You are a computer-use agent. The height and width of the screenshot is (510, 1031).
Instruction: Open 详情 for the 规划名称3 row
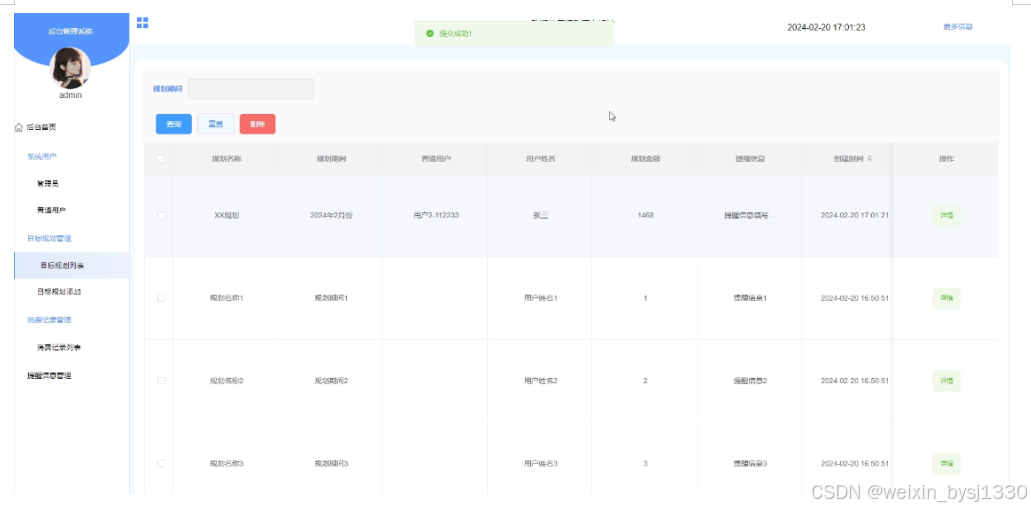946,463
